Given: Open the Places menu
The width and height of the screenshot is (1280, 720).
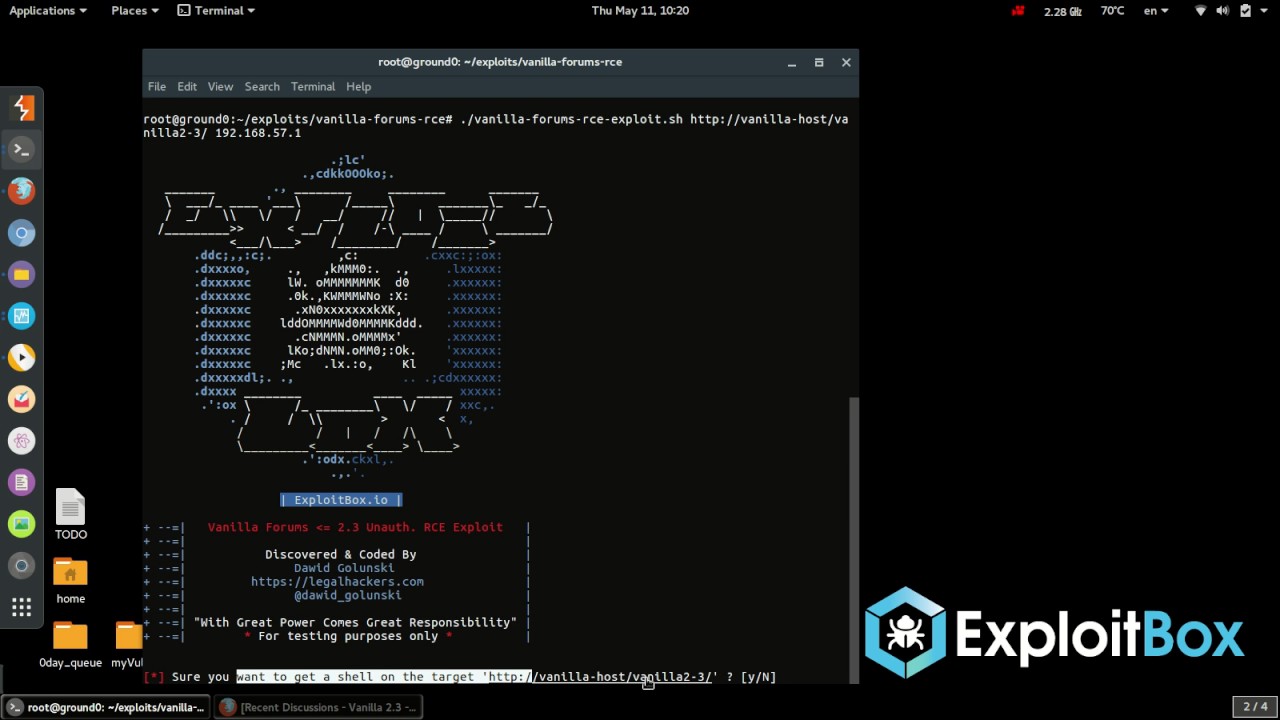Looking at the screenshot, I should pos(135,11).
